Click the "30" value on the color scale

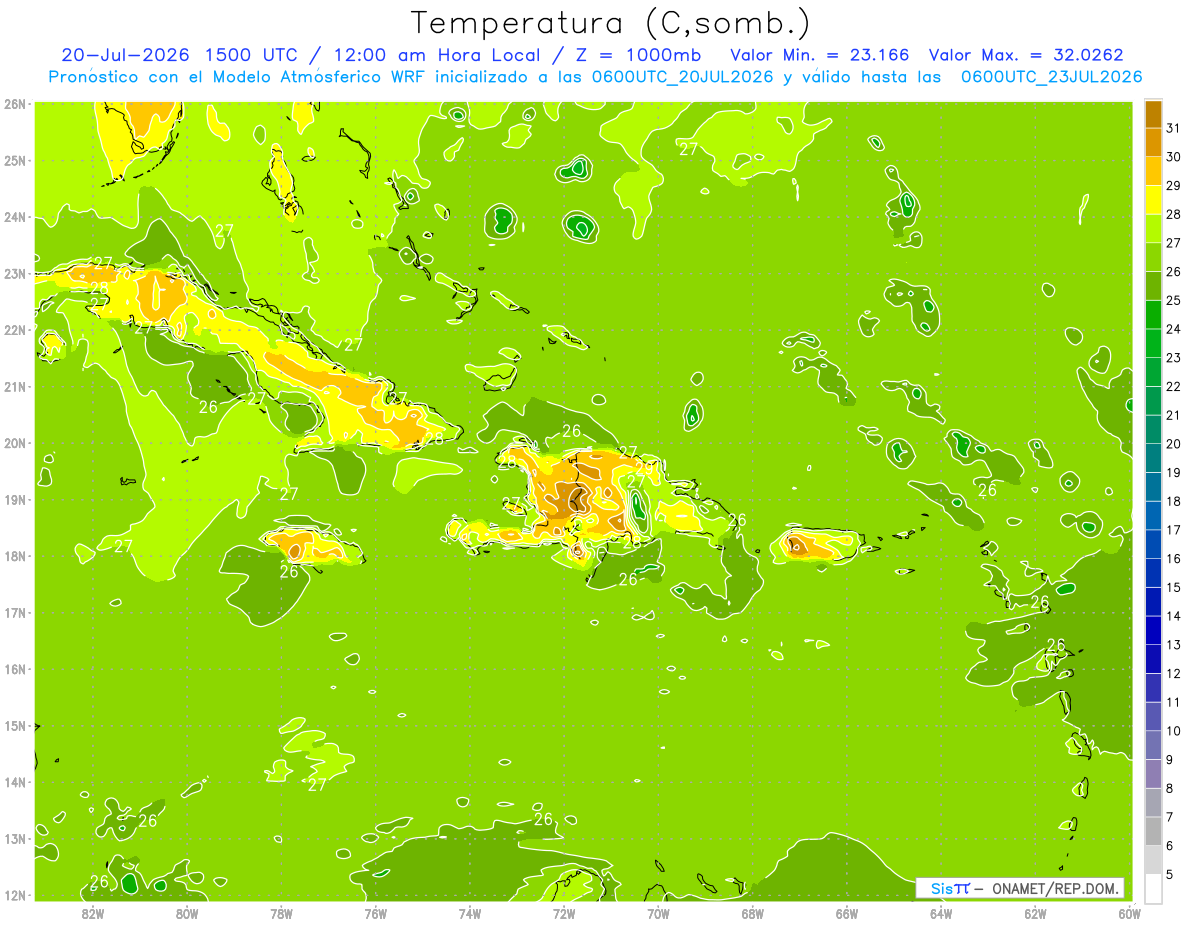point(1173,157)
